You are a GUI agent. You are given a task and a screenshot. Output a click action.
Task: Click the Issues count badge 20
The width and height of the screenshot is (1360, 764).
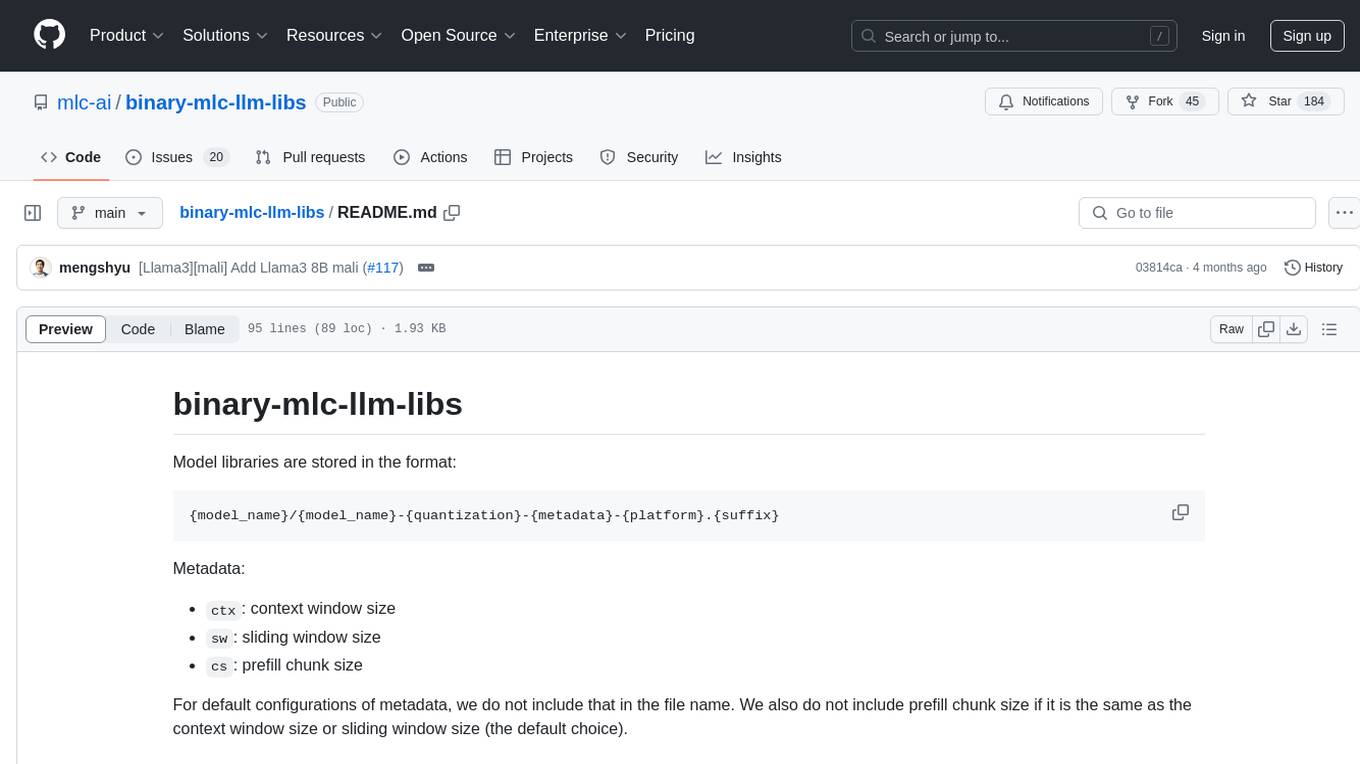[216, 157]
